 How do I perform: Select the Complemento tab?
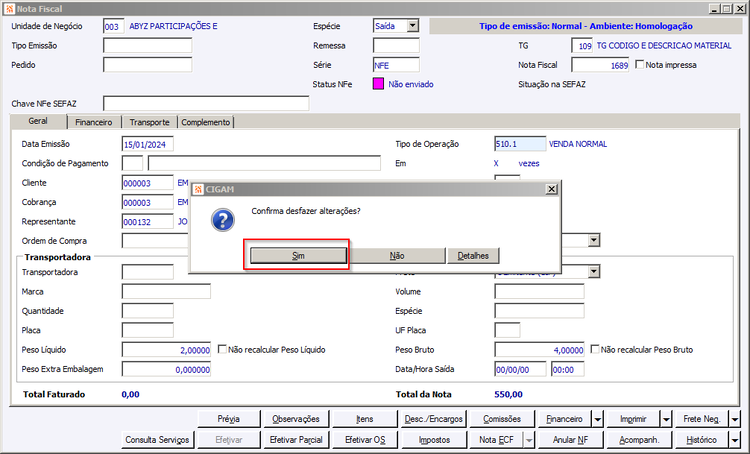(206, 122)
